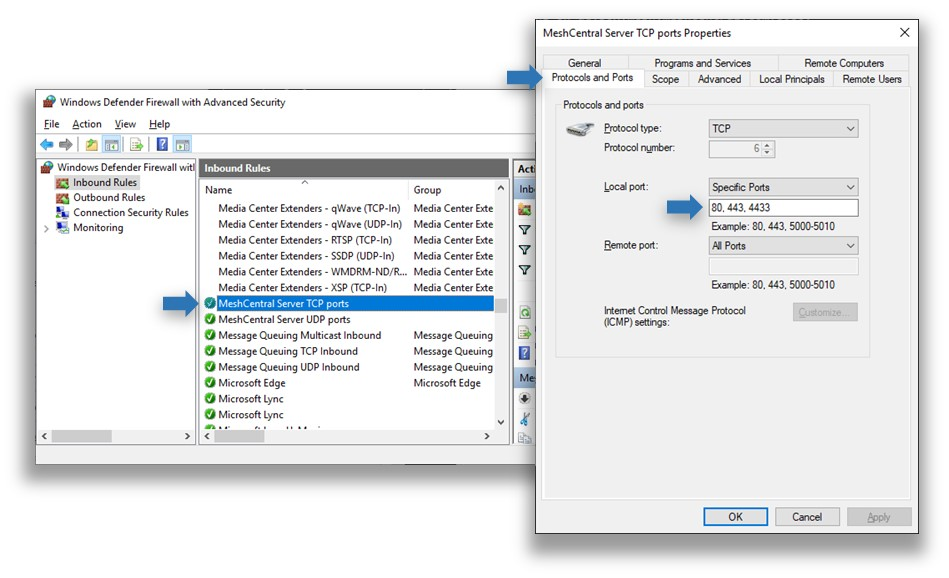Click the Cancel button
Screen dimensions: 949x578
pyautogui.click(x=807, y=517)
